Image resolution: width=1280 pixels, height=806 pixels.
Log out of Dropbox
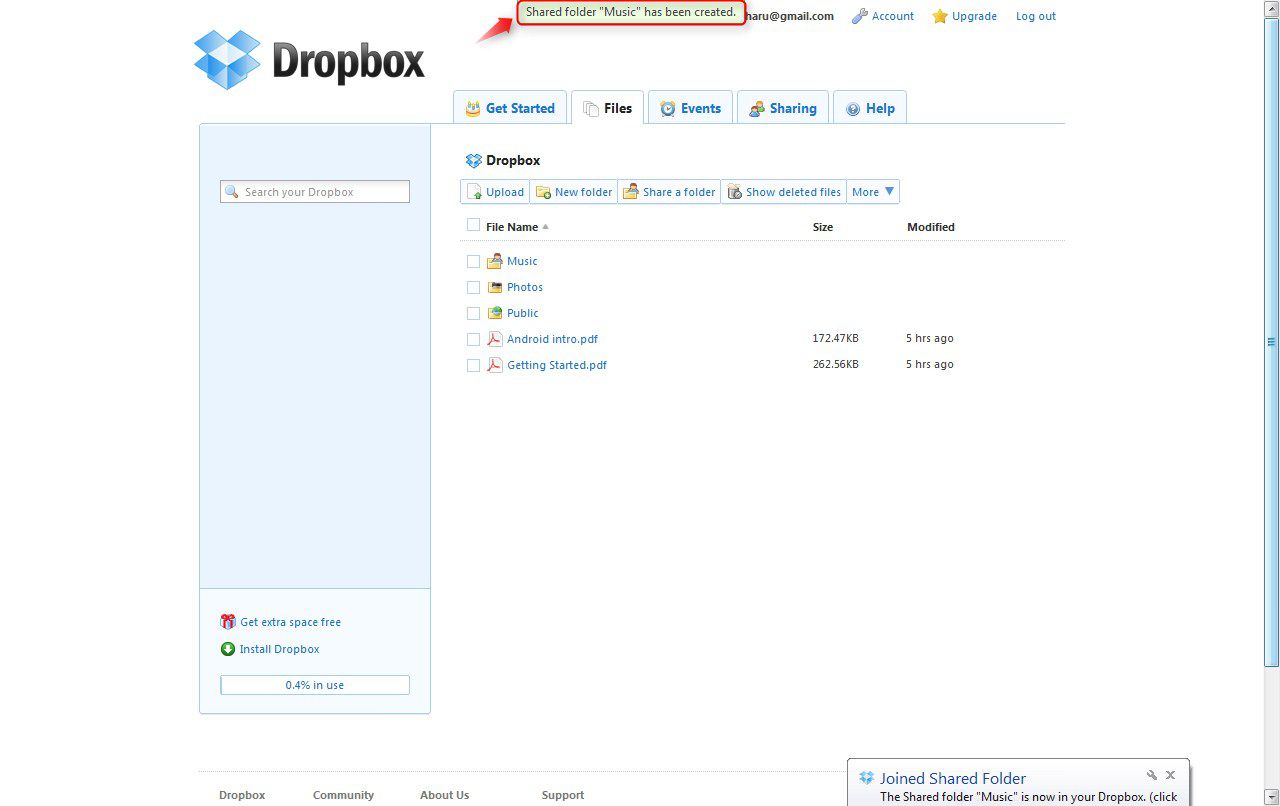coord(1036,16)
